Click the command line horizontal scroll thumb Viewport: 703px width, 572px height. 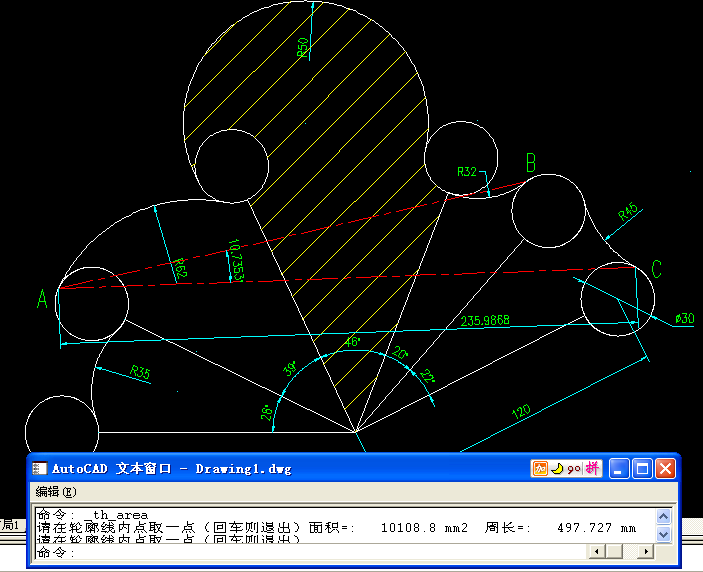pos(613,551)
